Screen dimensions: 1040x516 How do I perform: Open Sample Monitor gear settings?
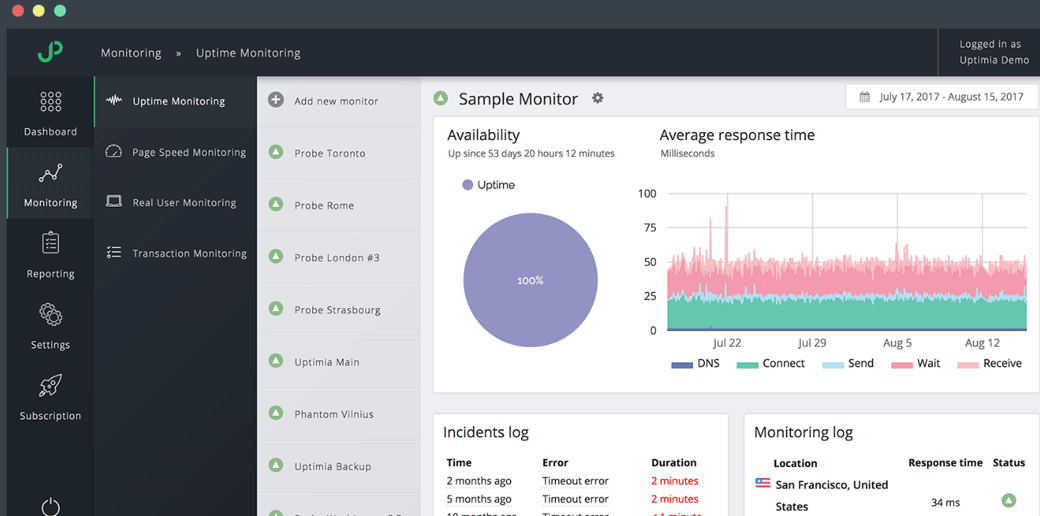click(x=598, y=98)
